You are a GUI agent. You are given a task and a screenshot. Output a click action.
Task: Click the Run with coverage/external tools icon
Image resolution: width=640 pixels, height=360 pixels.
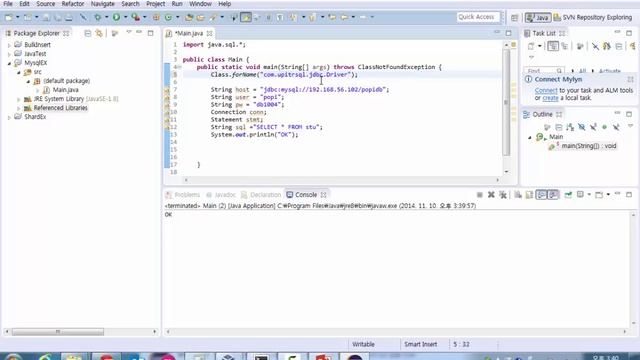[135, 17]
